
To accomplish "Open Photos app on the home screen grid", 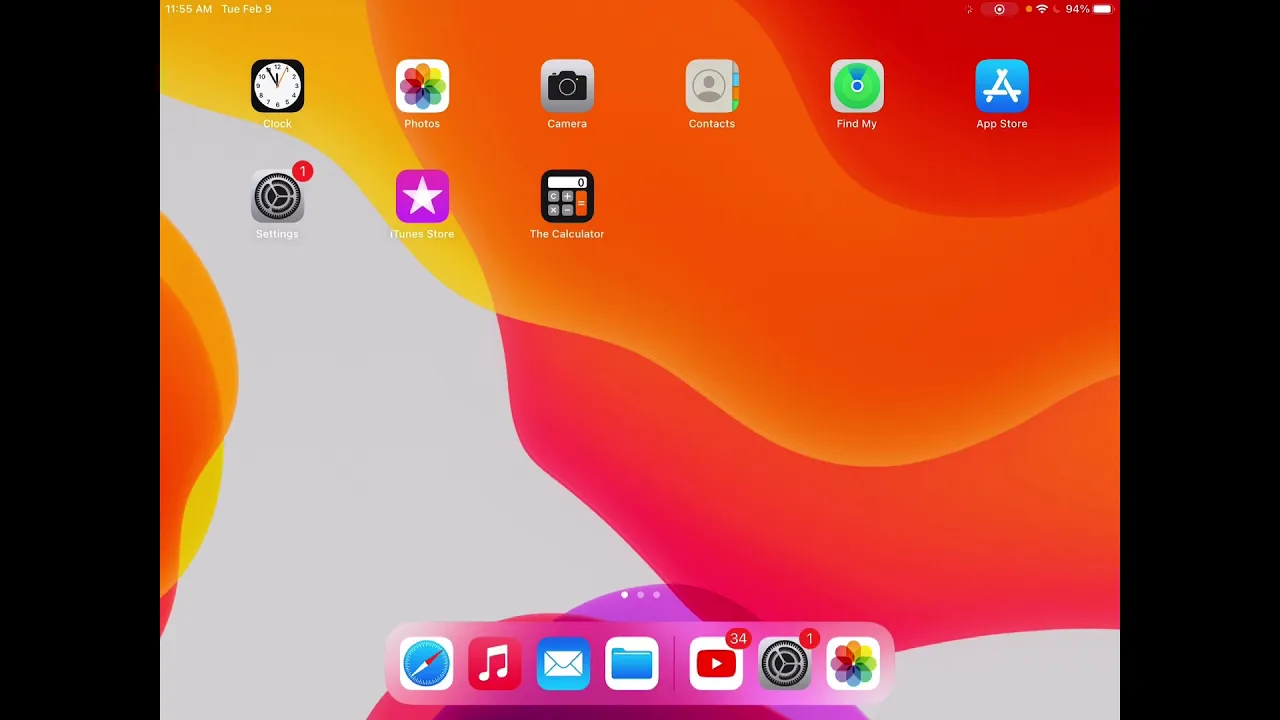I will tap(422, 86).
